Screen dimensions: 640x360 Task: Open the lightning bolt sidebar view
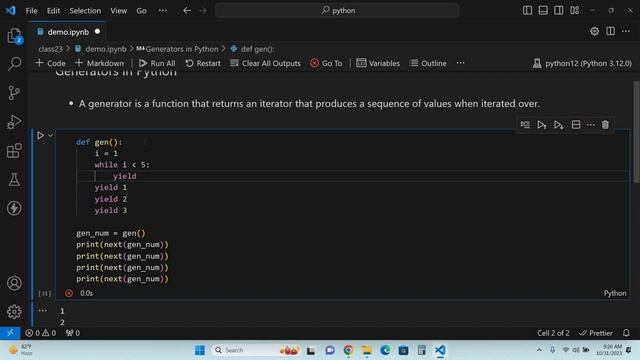click(x=14, y=208)
